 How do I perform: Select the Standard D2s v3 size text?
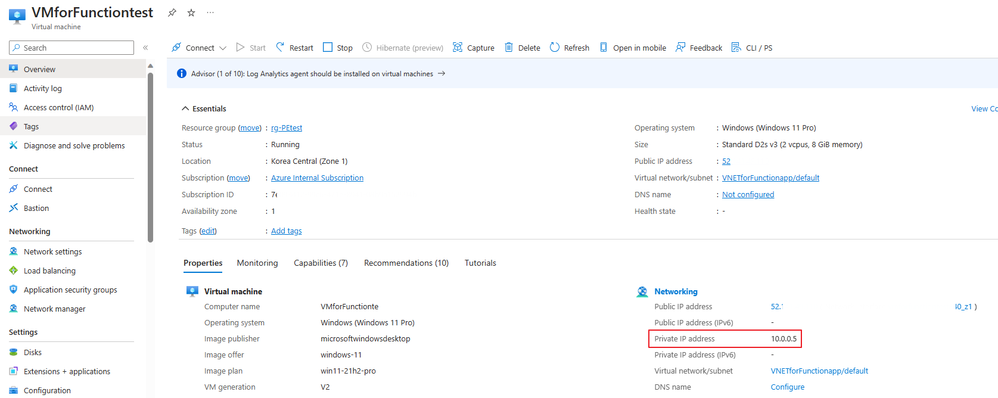[792, 145]
